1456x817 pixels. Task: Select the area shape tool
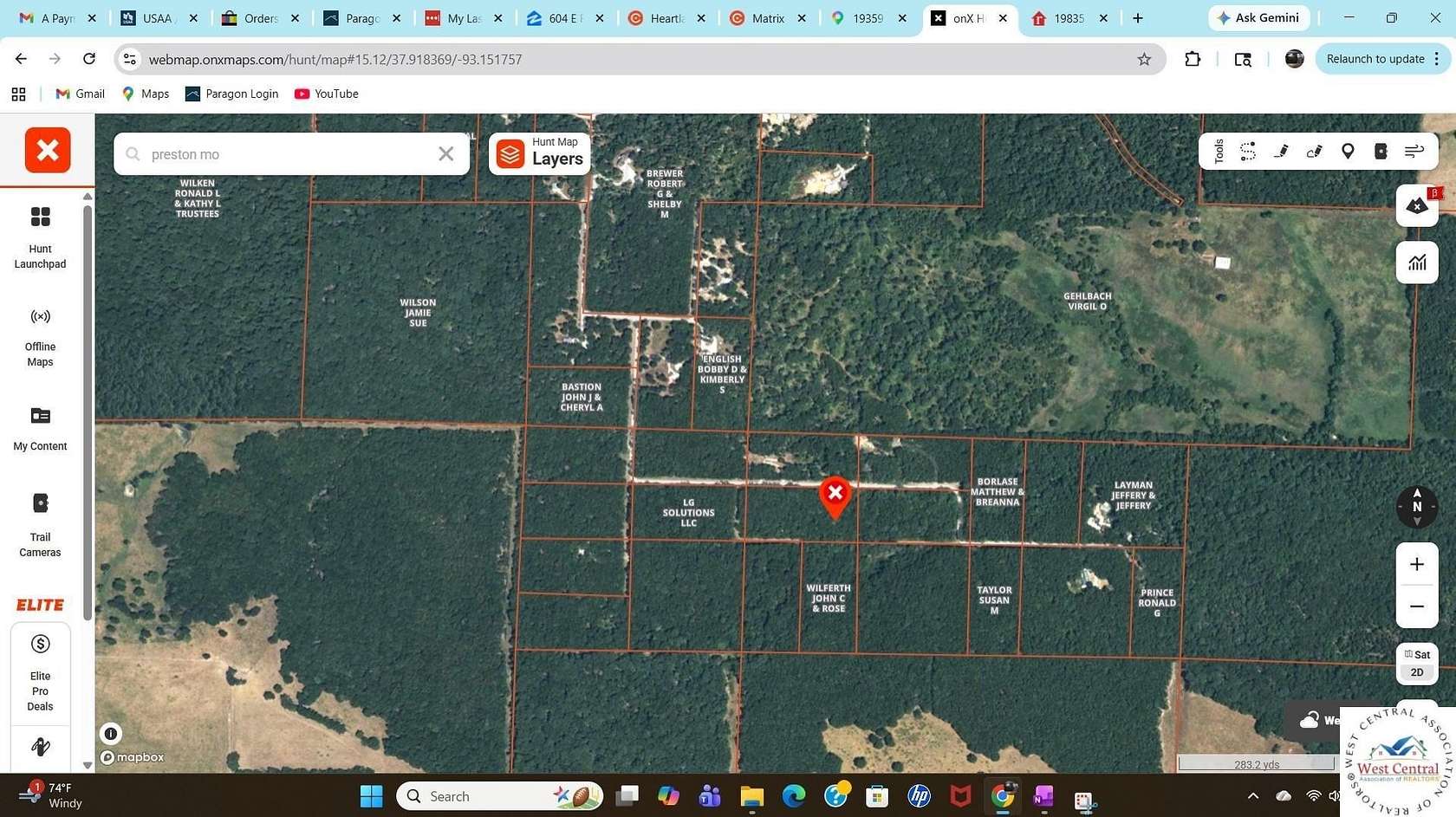1314,152
